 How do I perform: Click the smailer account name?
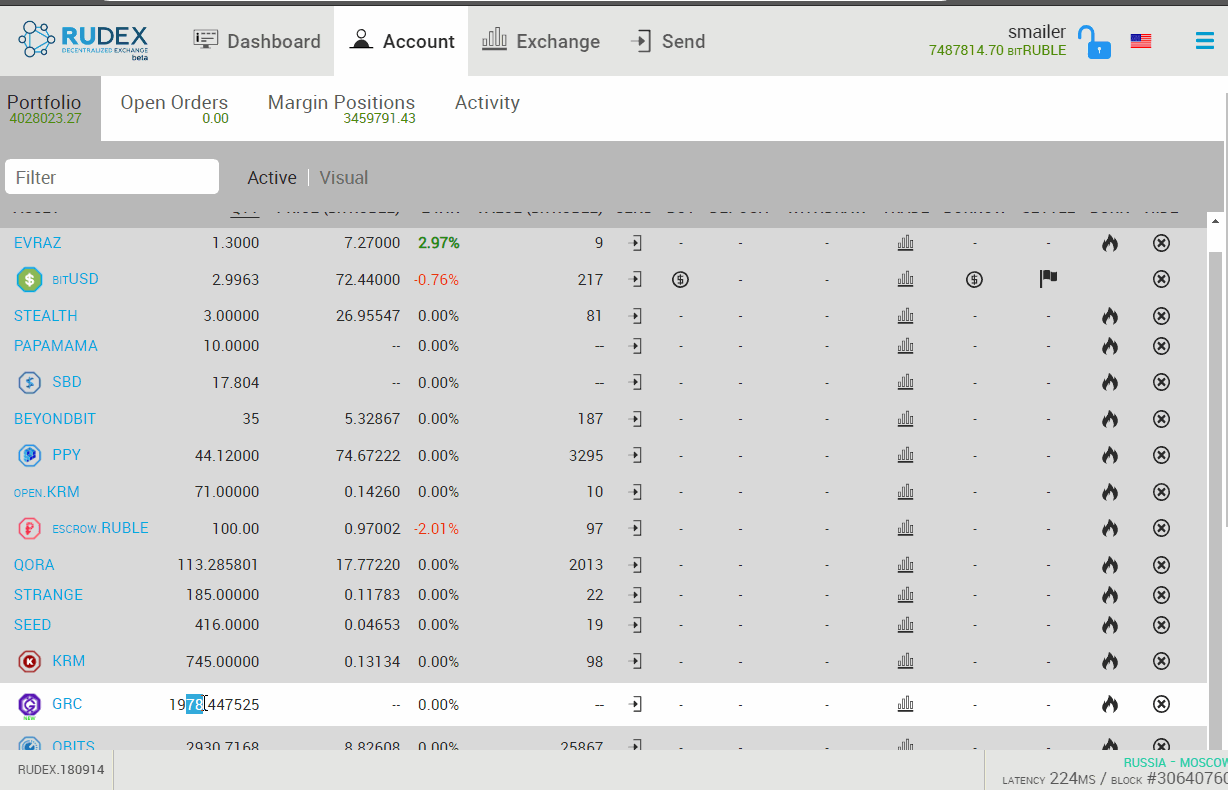1037,32
